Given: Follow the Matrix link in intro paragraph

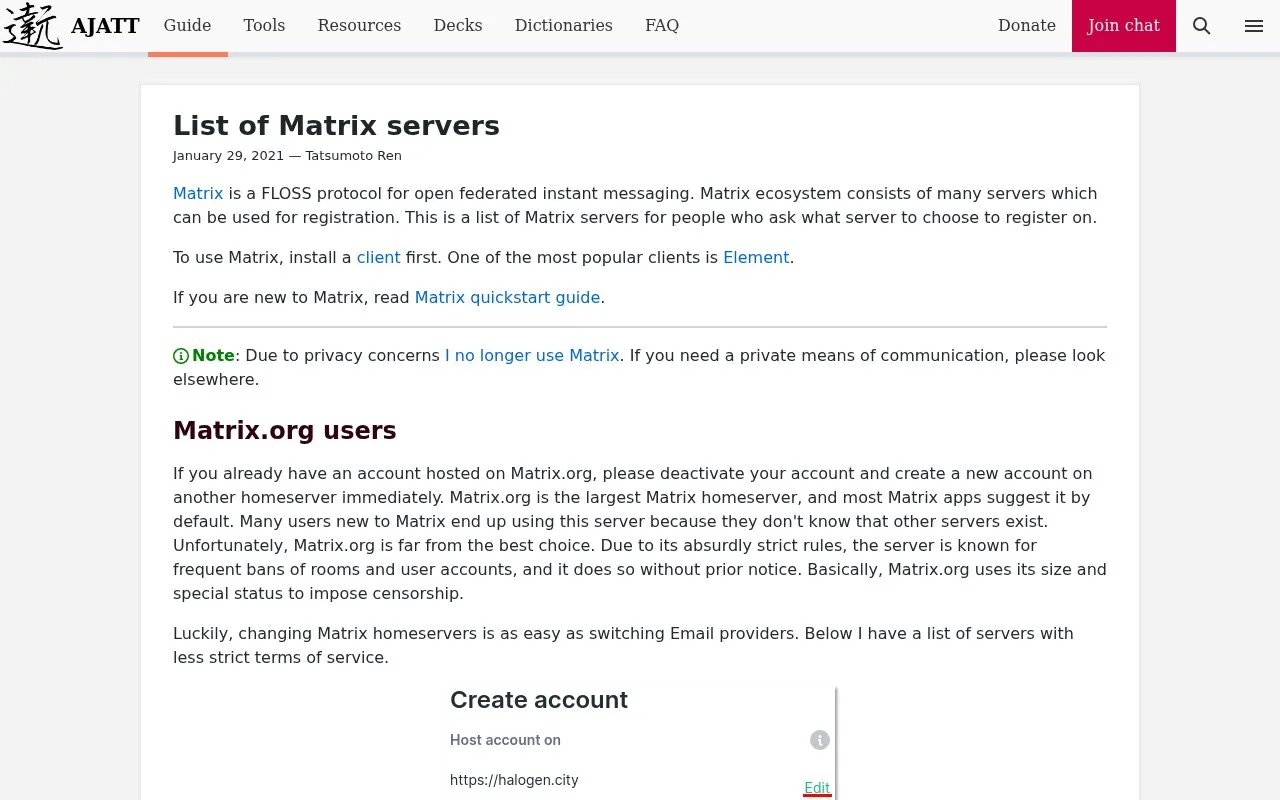Looking at the screenshot, I should (198, 193).
